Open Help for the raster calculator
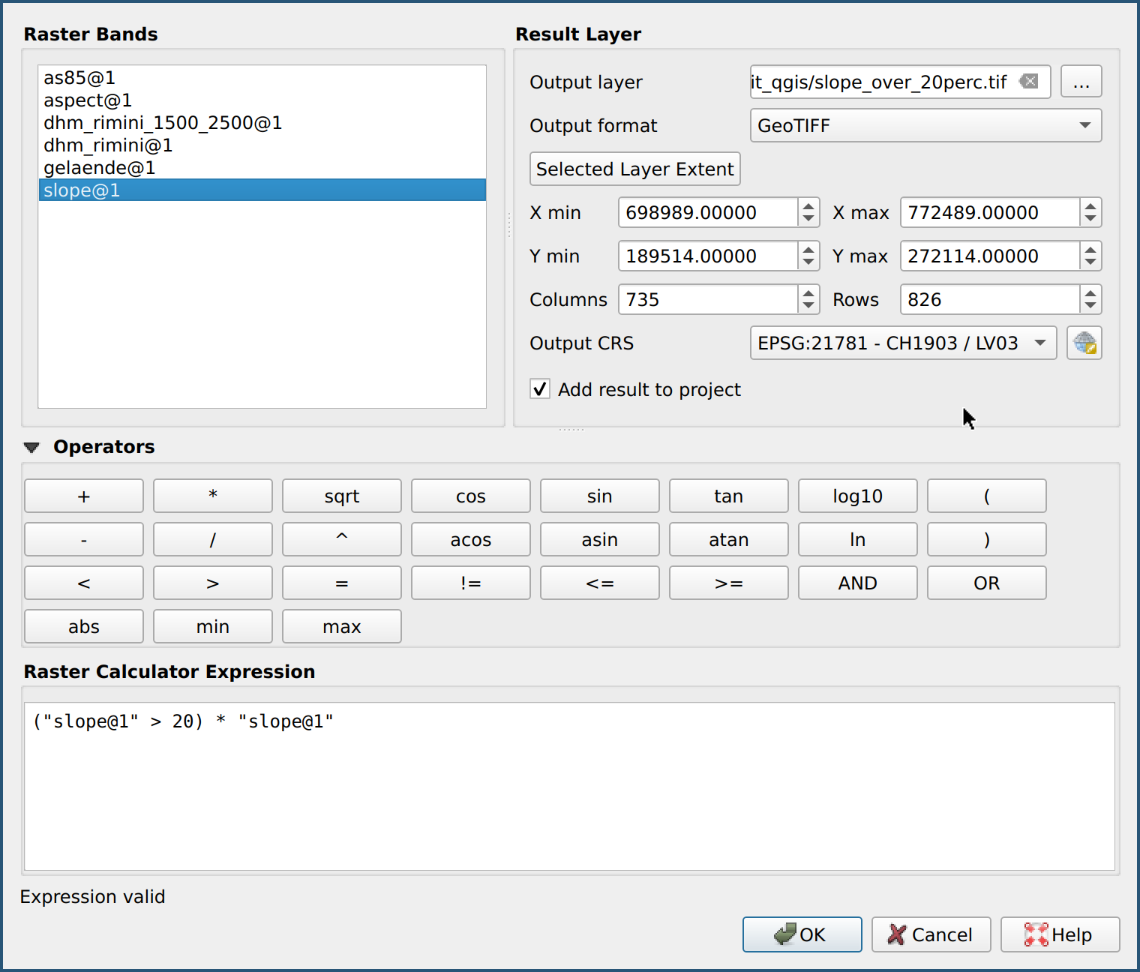This screenshot has height=972, width=1140. click(1059, 934)
